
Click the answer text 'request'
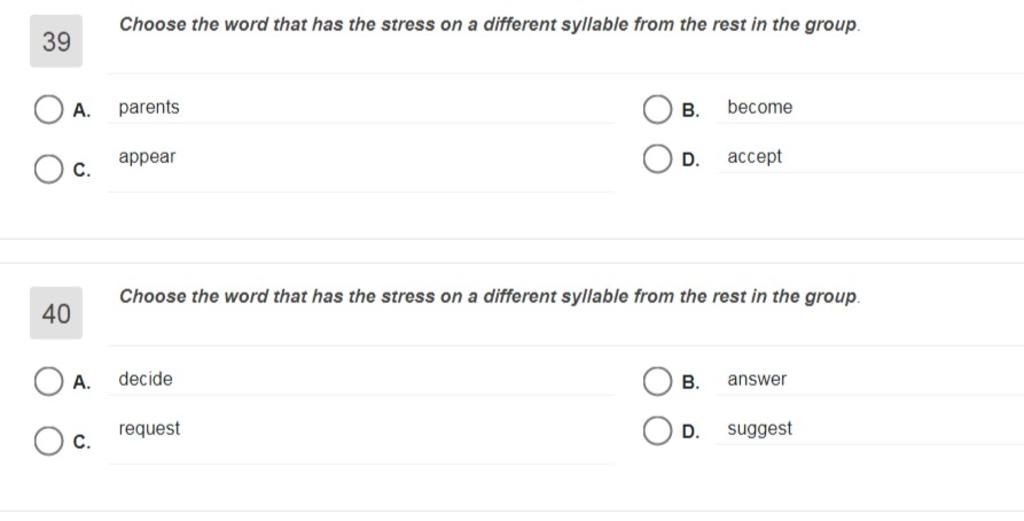click(x=149, y=430)
